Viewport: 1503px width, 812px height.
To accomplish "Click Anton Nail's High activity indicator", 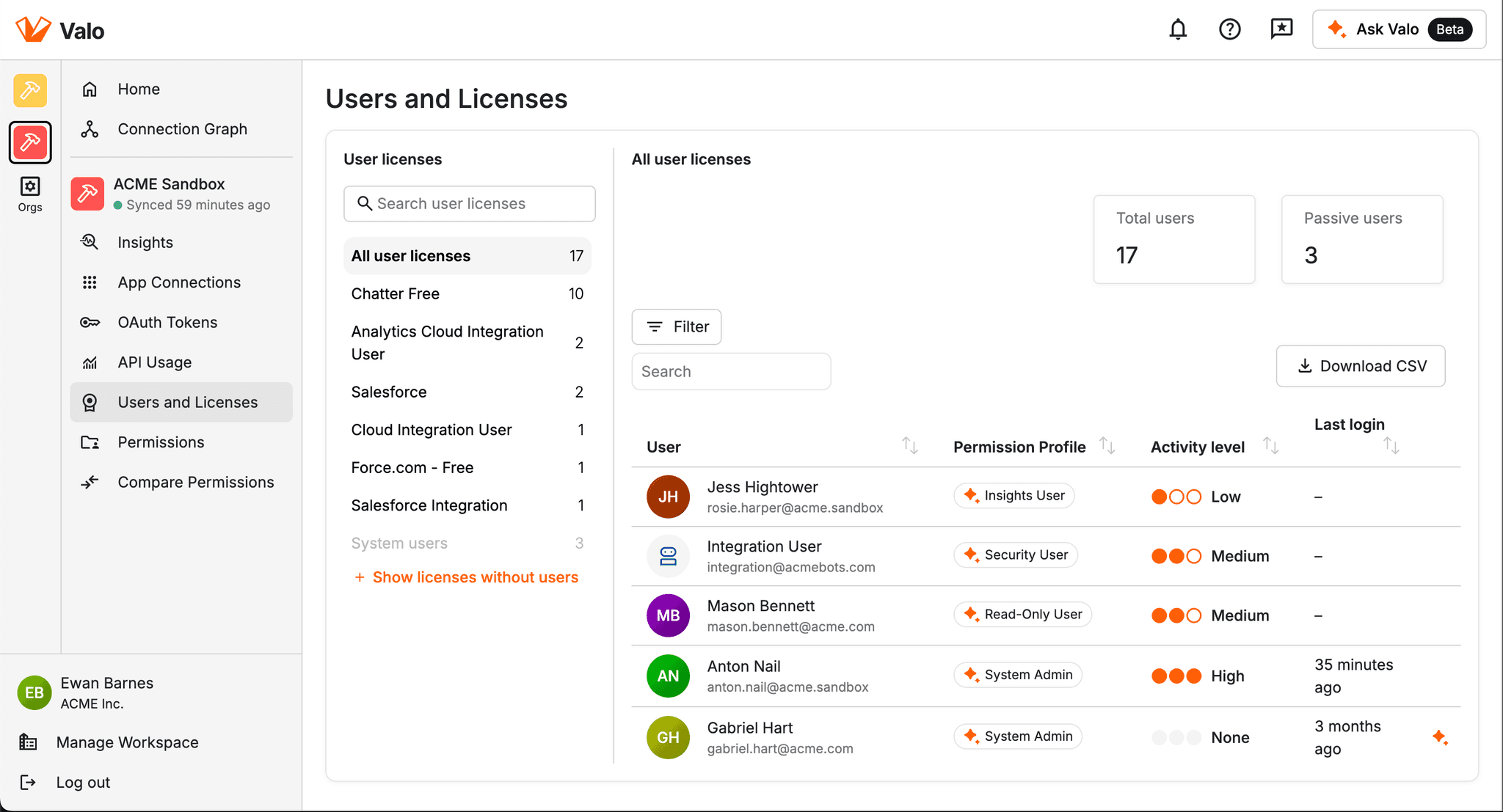I will [1198, 676].
